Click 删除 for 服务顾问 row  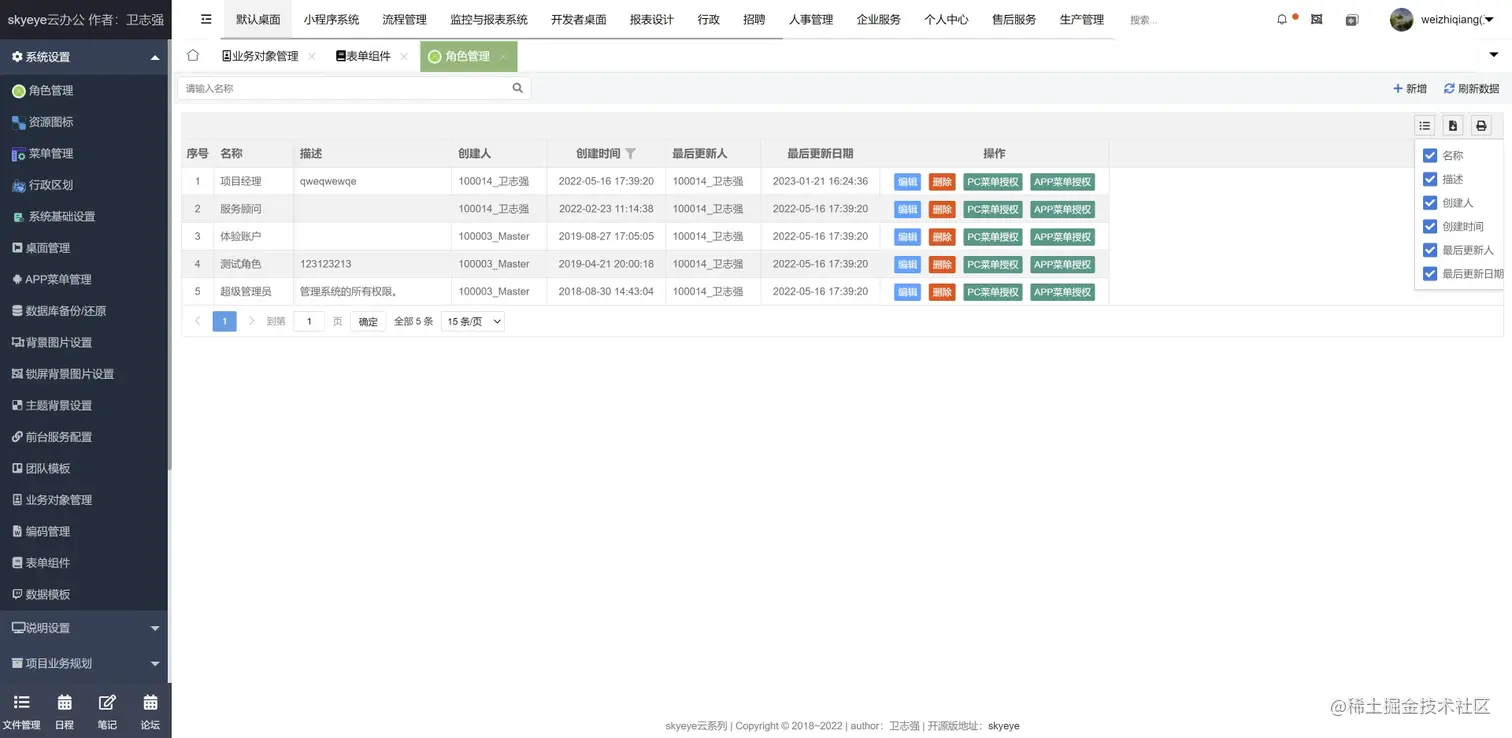click(x=942, y=210)
